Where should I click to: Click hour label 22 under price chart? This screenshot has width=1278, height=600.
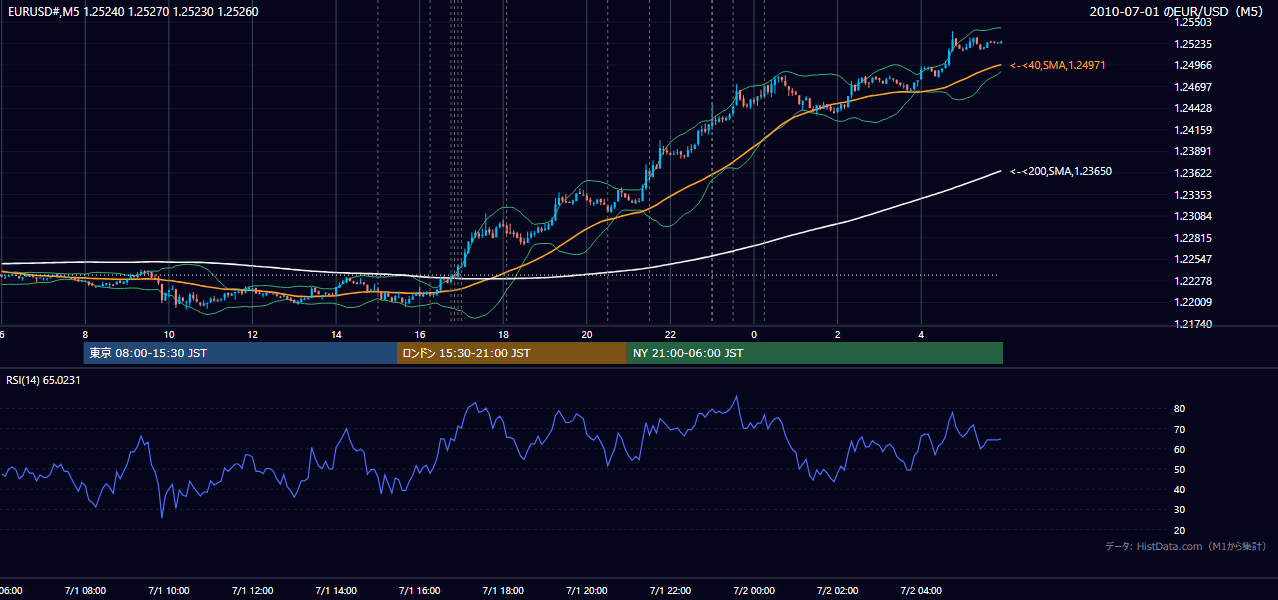(x=671, y=334)
